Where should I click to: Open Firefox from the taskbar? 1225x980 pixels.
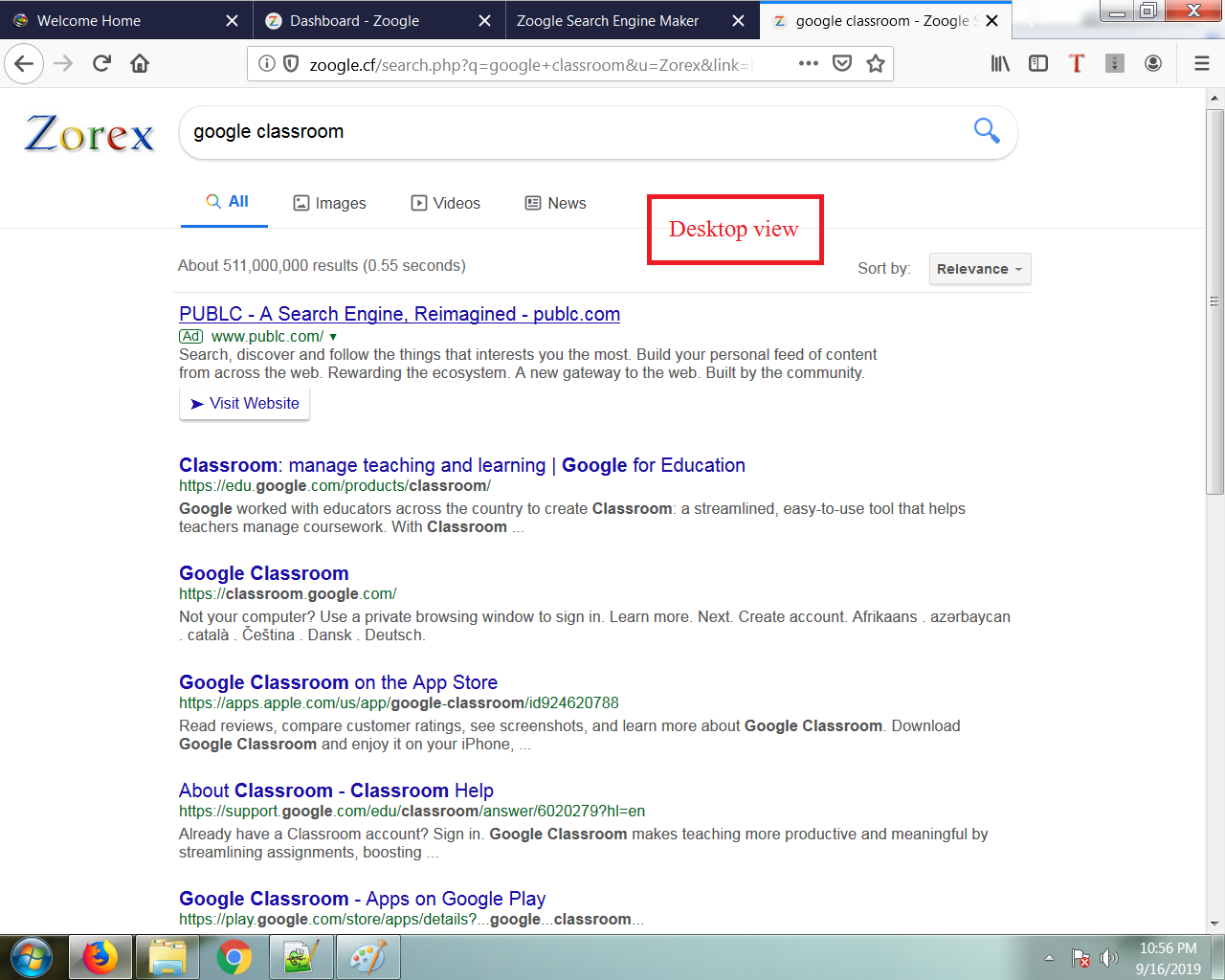tap(99, 957)
